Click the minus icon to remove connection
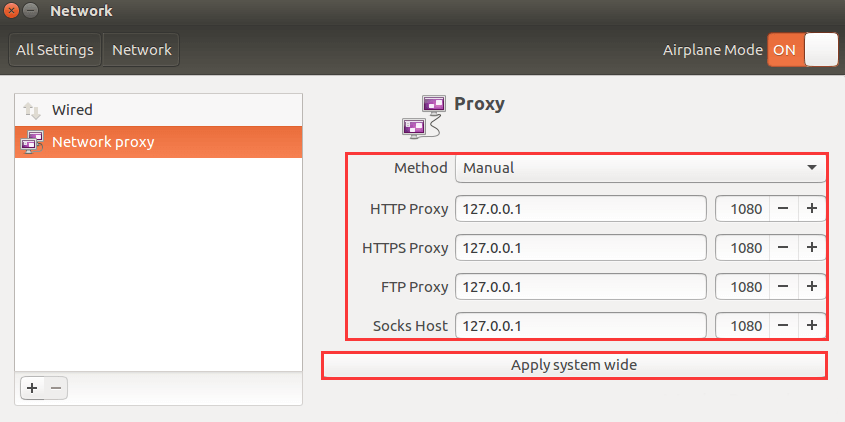845x422 pixels. (x=56, y=388)
